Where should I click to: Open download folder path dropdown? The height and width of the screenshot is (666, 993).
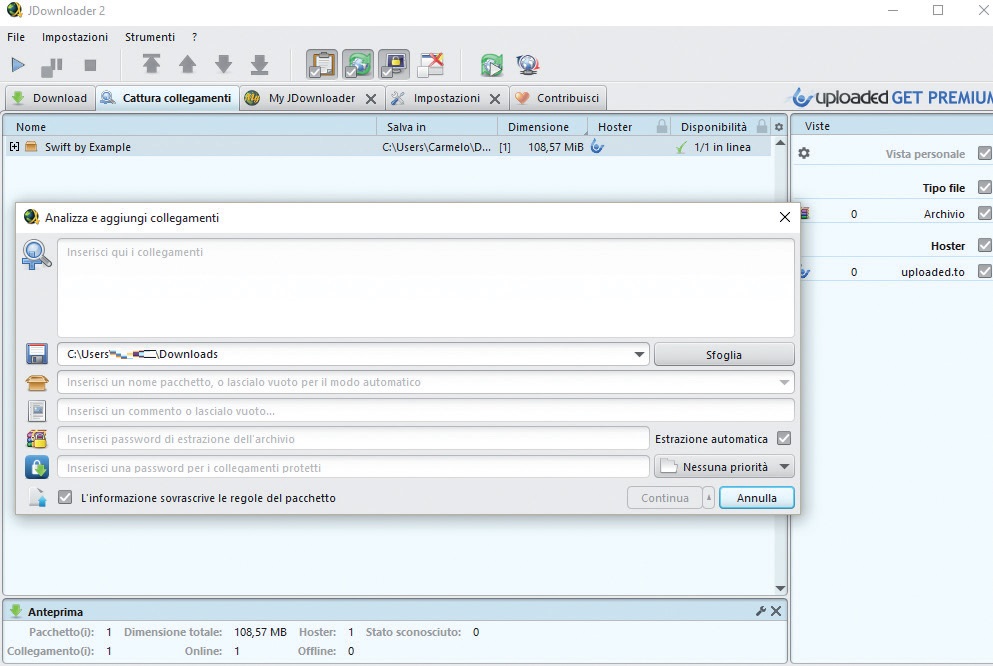coord(640,355)
